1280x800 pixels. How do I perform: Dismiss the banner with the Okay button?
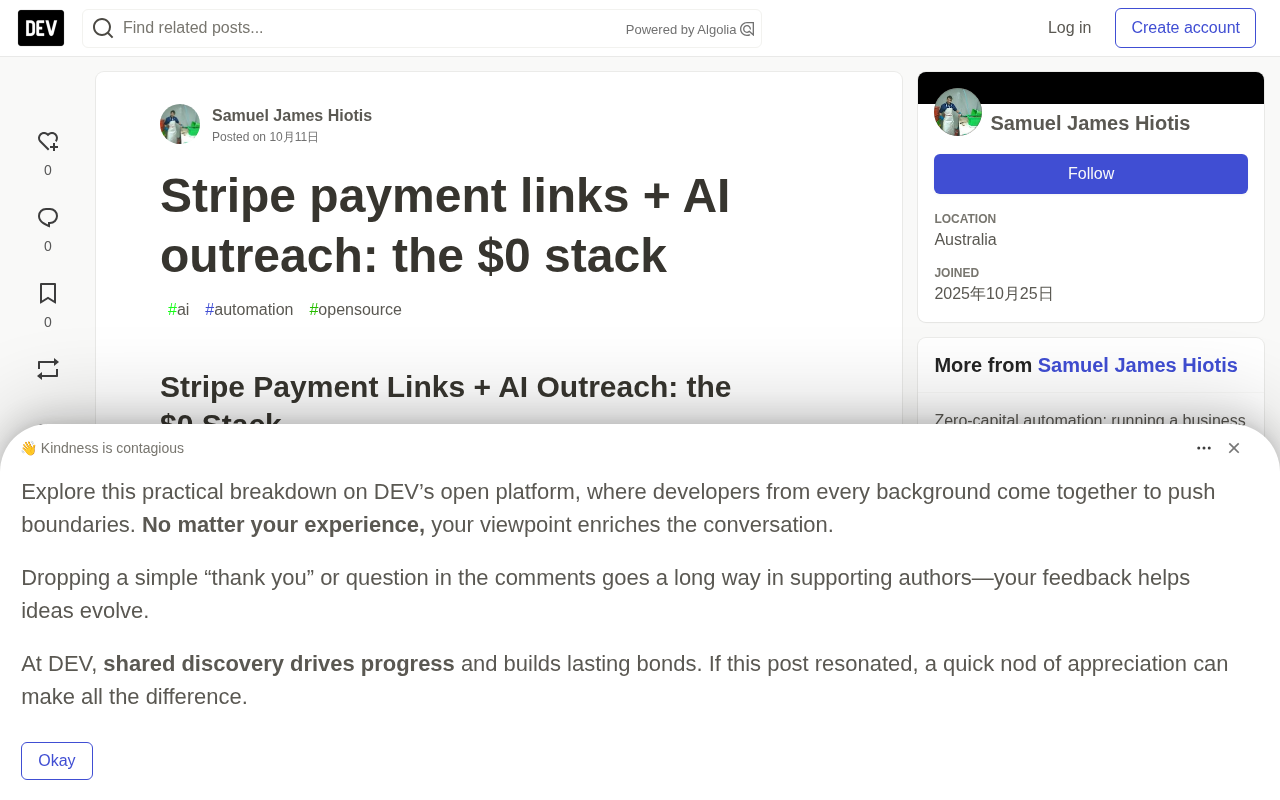[57, 761]
